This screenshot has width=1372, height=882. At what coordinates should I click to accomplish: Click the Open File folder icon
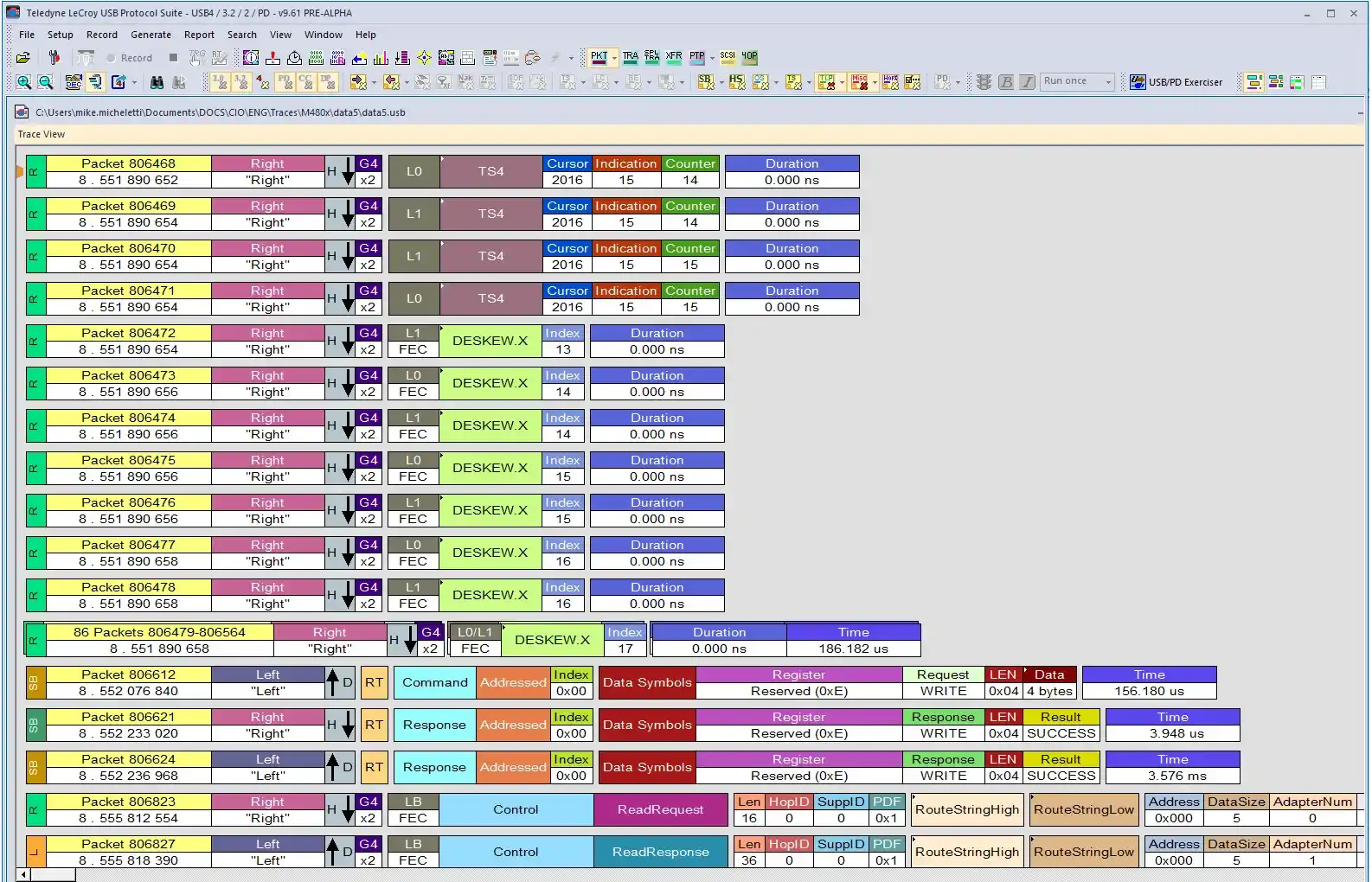(23, 58)
